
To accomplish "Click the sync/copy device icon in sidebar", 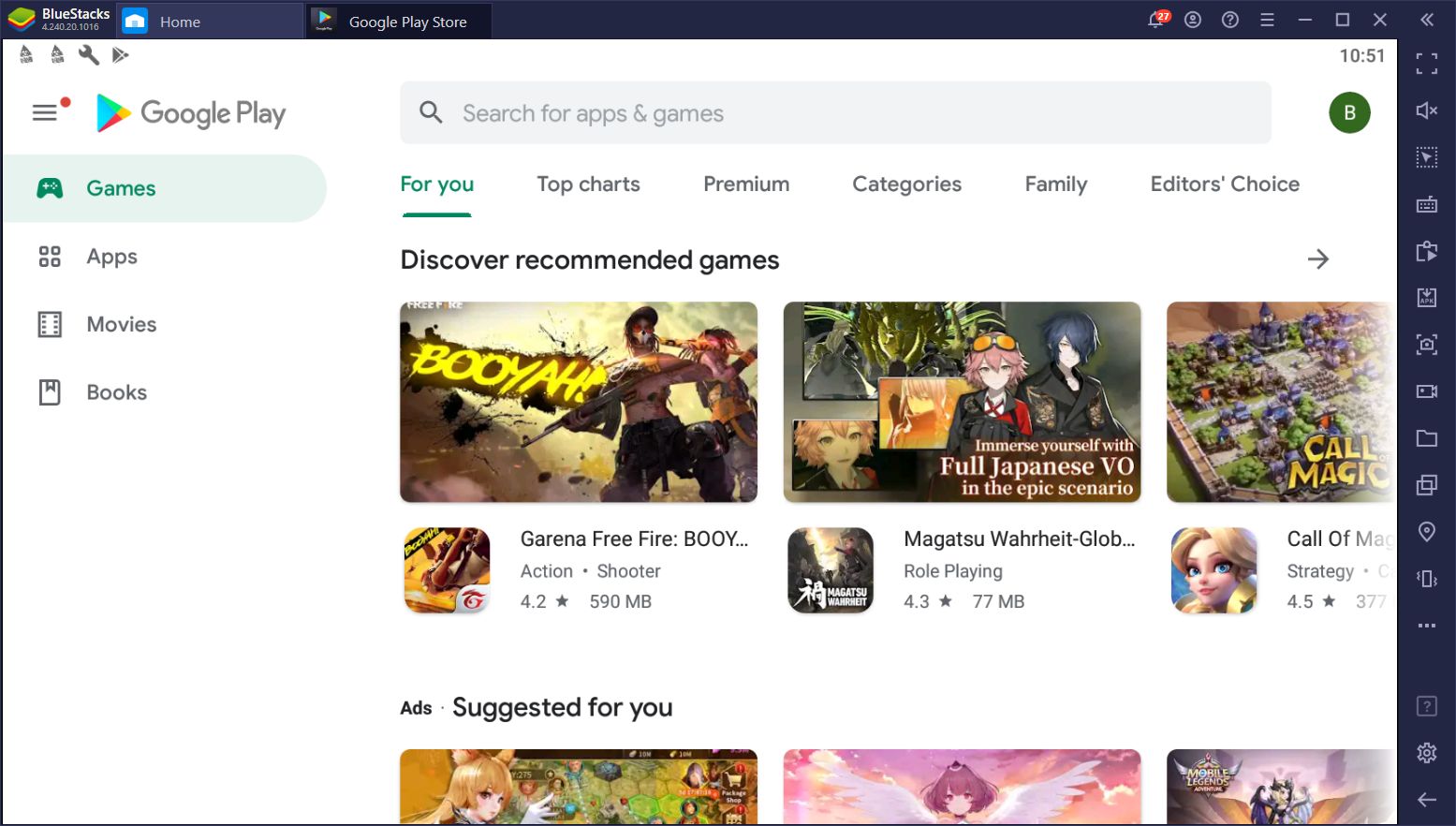I will pos(1426,251).
